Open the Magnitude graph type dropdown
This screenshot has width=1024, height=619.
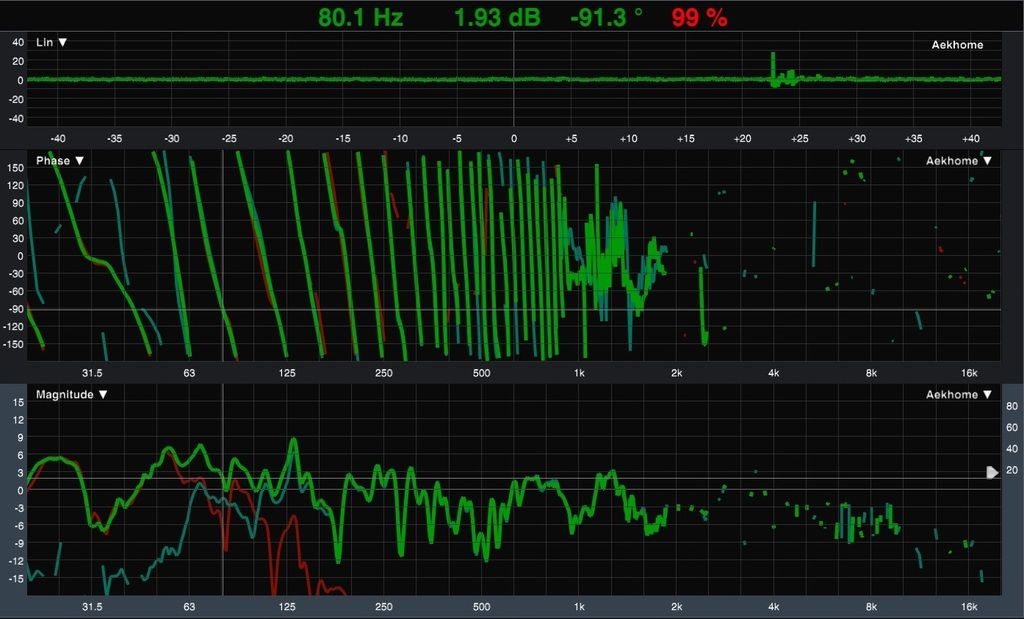point(72,394)
